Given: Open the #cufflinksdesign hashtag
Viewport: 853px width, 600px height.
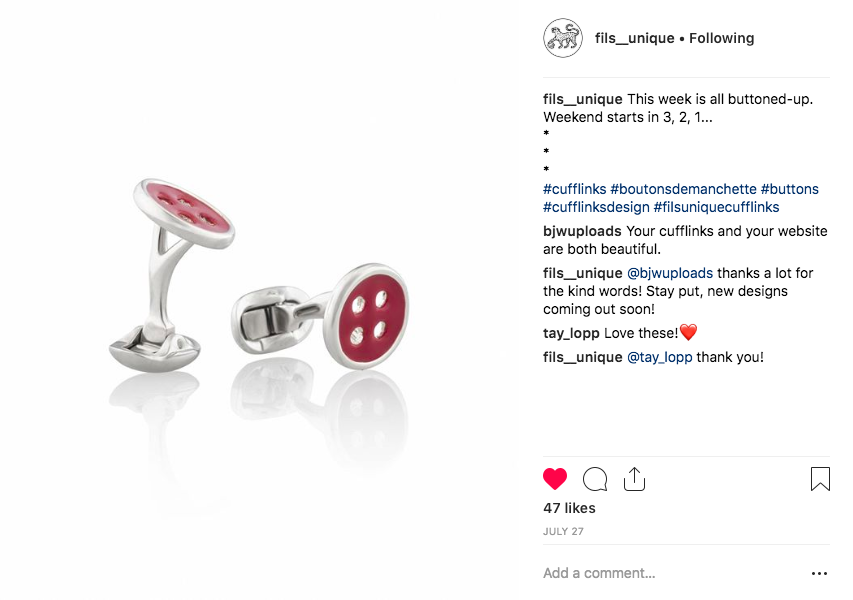Looking at the screenshot, I should point(596,207).
